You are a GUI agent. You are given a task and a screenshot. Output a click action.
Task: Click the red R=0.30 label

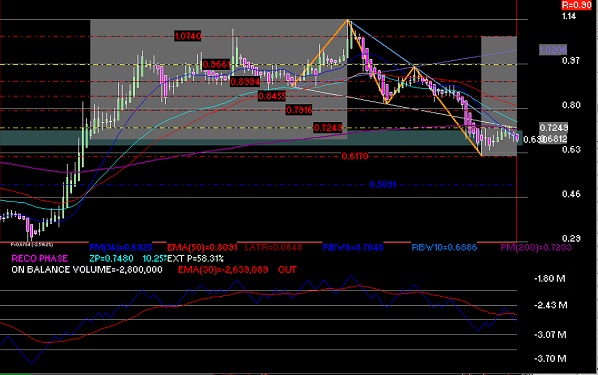coord(576,5)
